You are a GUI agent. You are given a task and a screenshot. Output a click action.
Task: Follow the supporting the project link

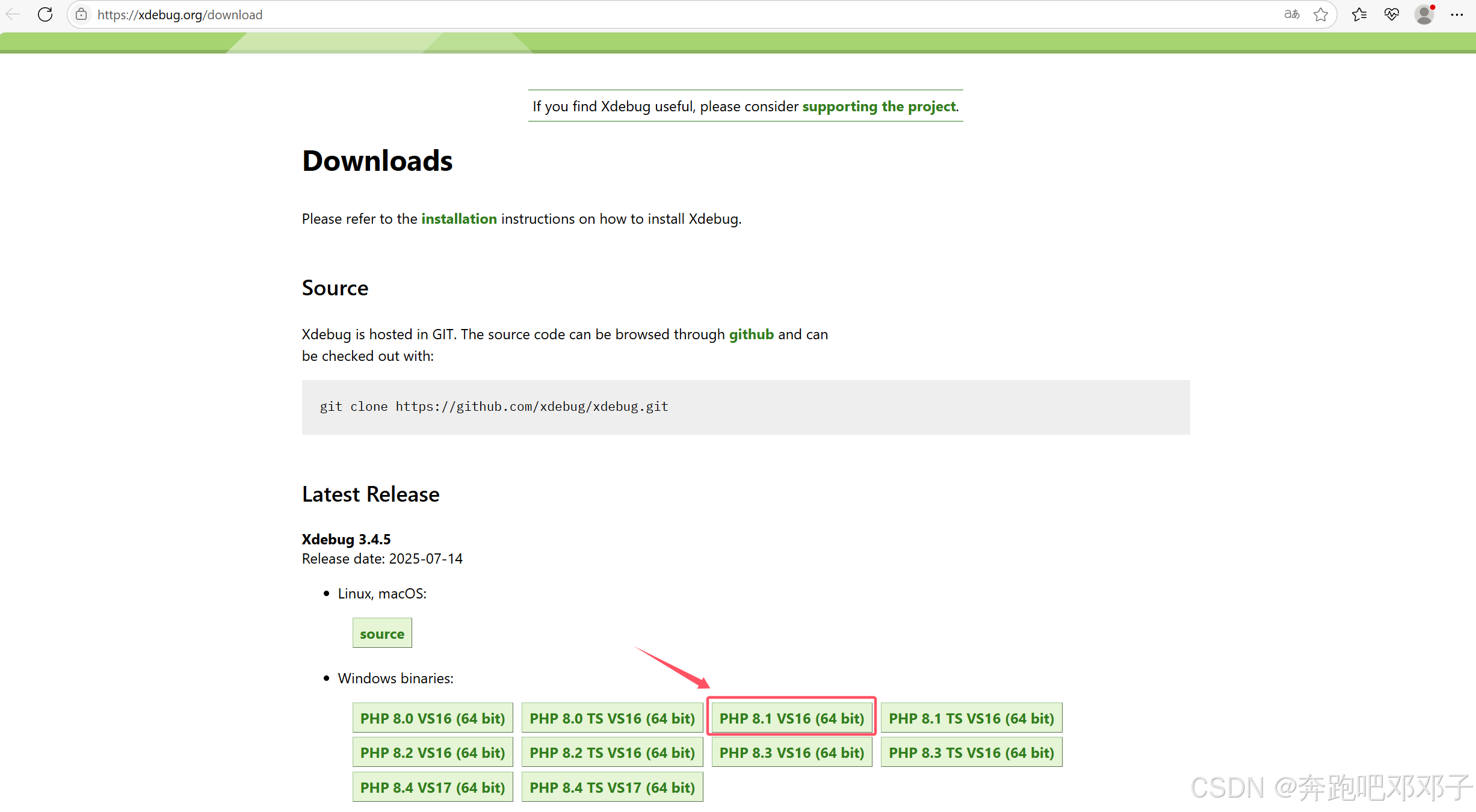tap(878, 106)
